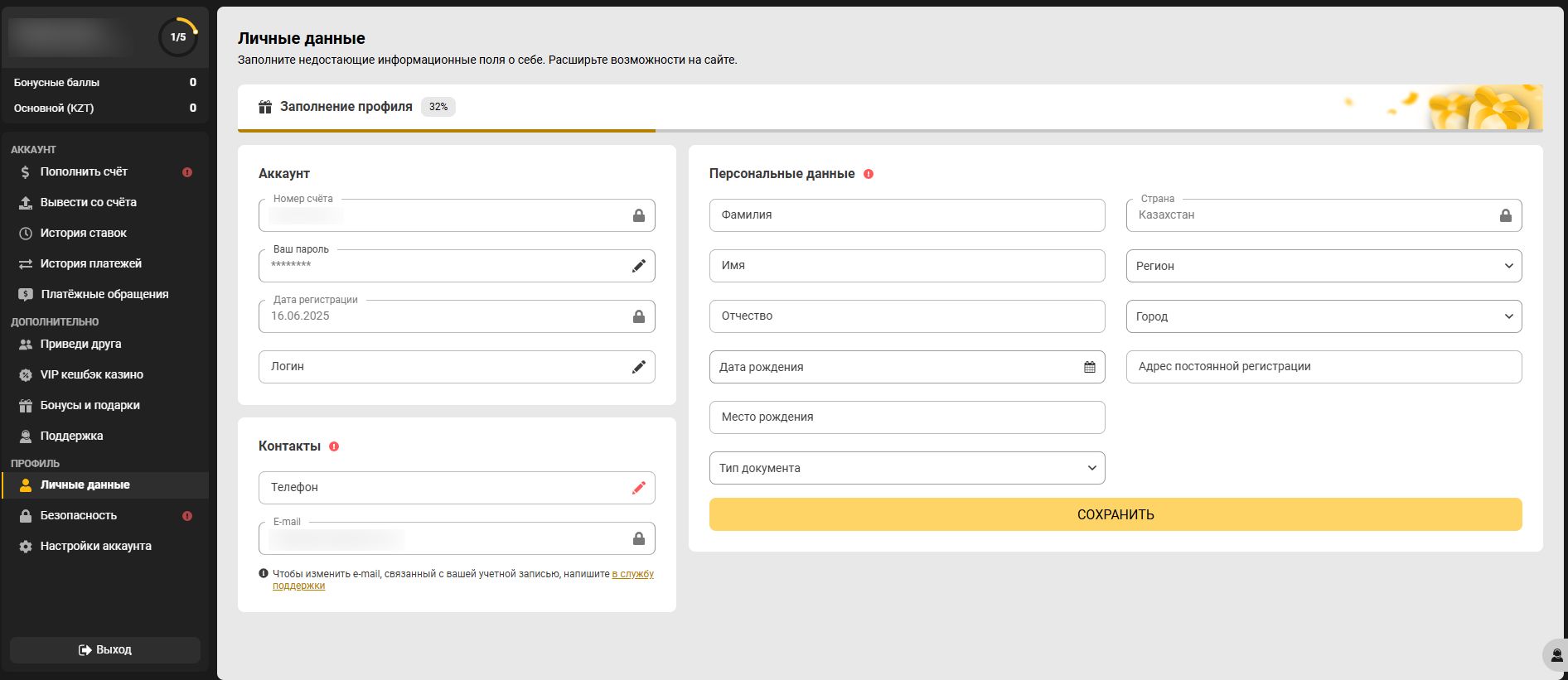Open the Город dropdown list
This screenshot has width=1568, height=680.
1323,316
